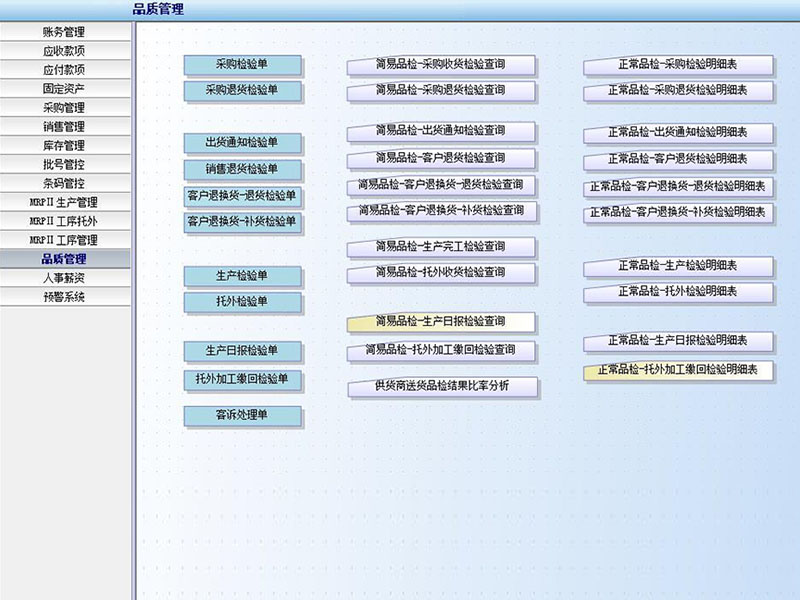800x600 pixels.
Task: Select 条码管控 in sidebar
Action: tap(65, 183)
